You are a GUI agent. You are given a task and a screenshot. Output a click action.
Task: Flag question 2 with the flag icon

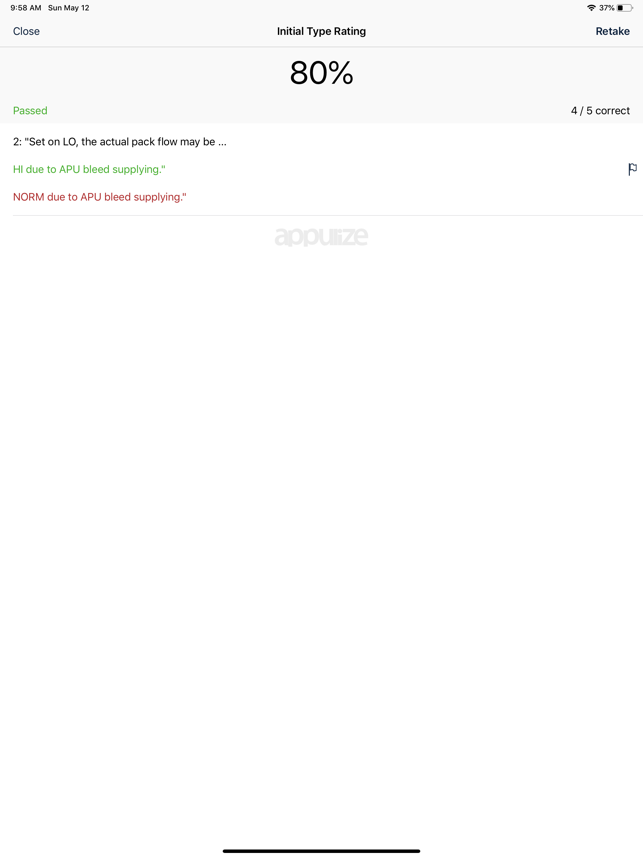[632, 169]
